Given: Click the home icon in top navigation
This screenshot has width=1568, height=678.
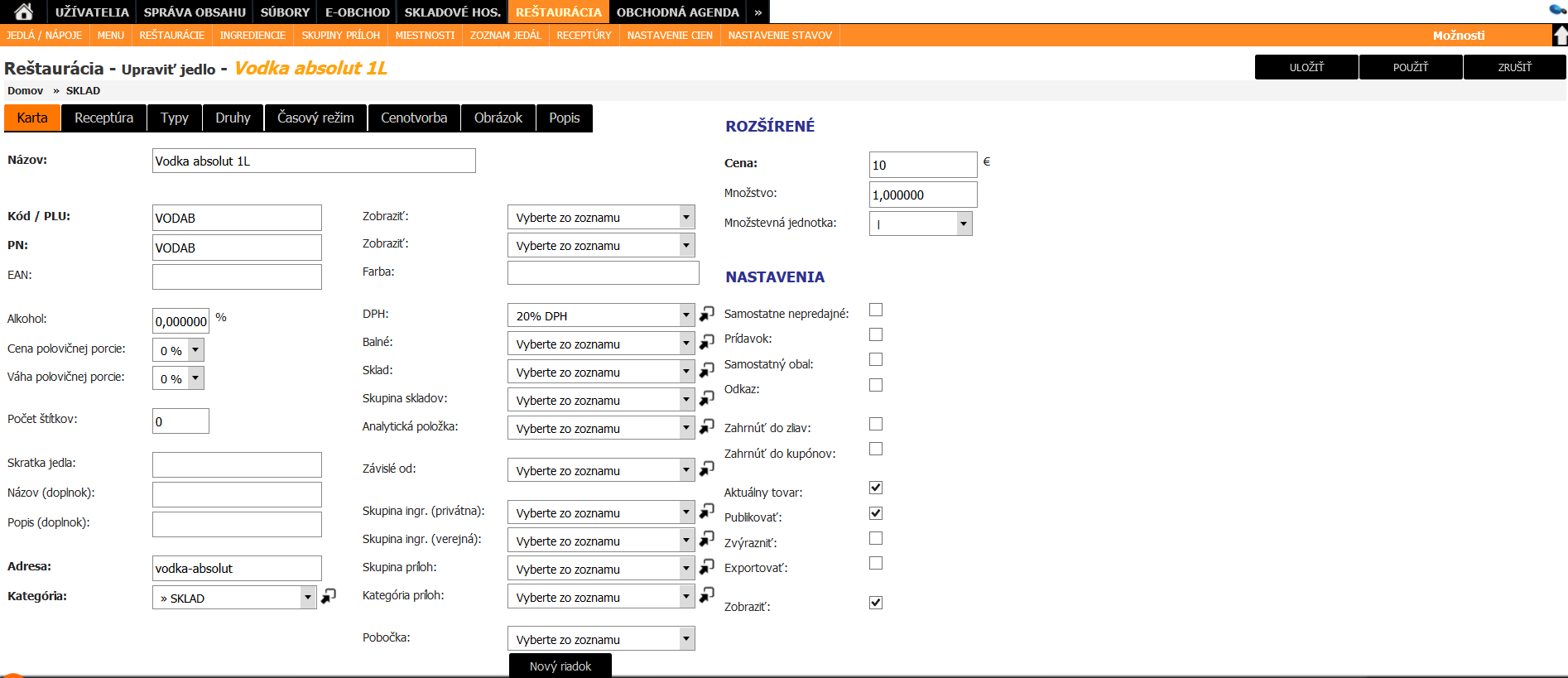Looking at the screenshot, I should (x=23, y=12).
